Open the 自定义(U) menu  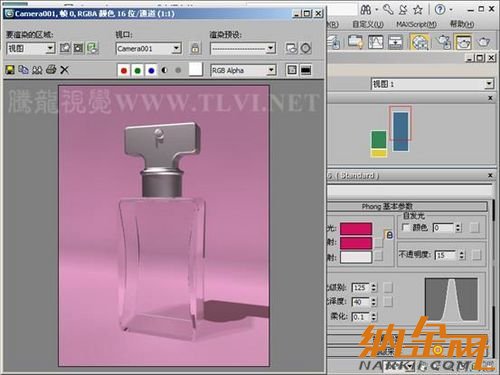point(368,24)
